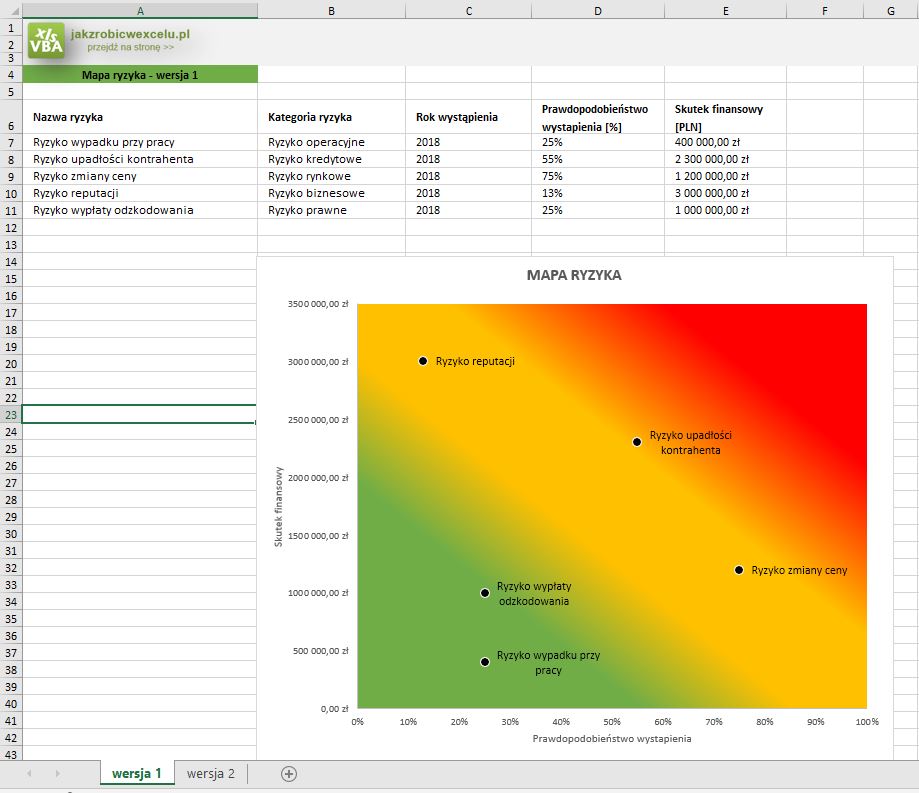
Task: Add a new sheet with plus button
Action: point(289,773)
